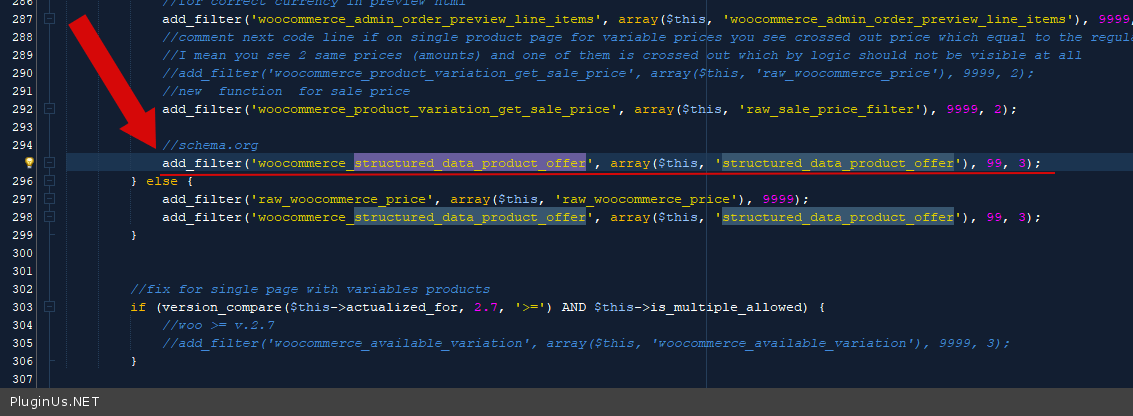
Task: Collapse the else block at line 296
Action: tap(50, 181)
